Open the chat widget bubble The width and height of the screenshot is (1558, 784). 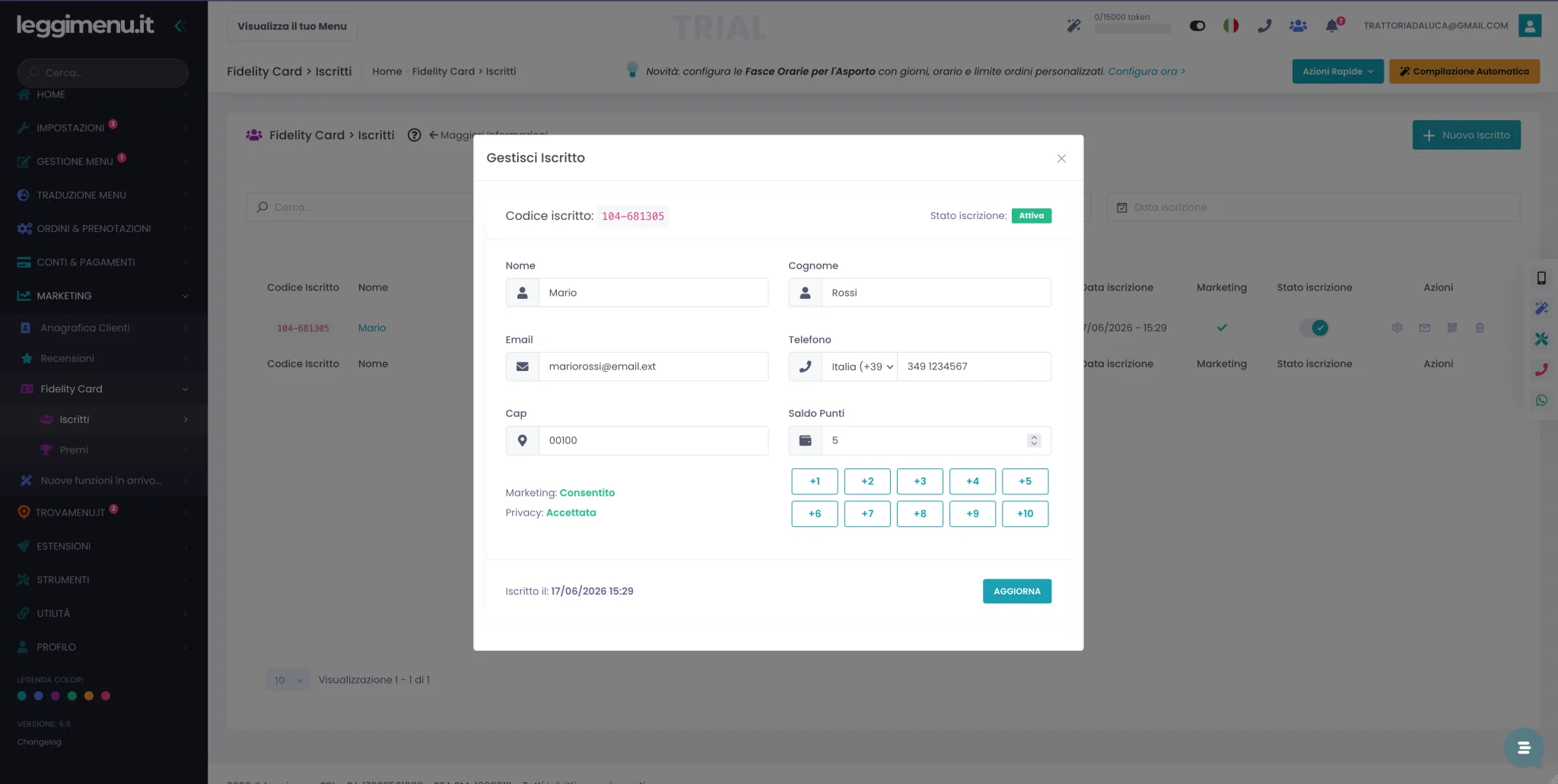[1523, 747]
